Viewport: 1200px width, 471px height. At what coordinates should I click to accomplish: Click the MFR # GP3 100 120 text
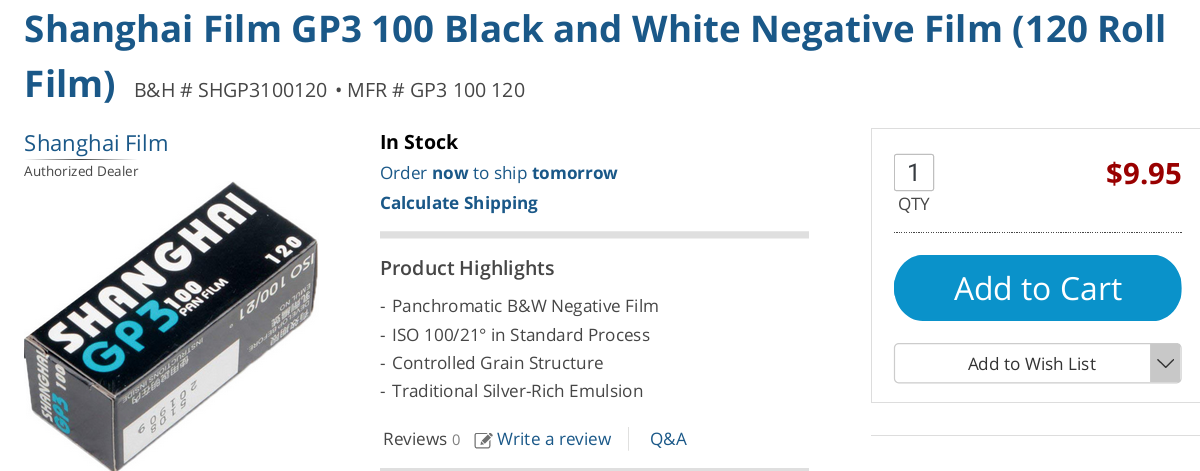point(436,90)
